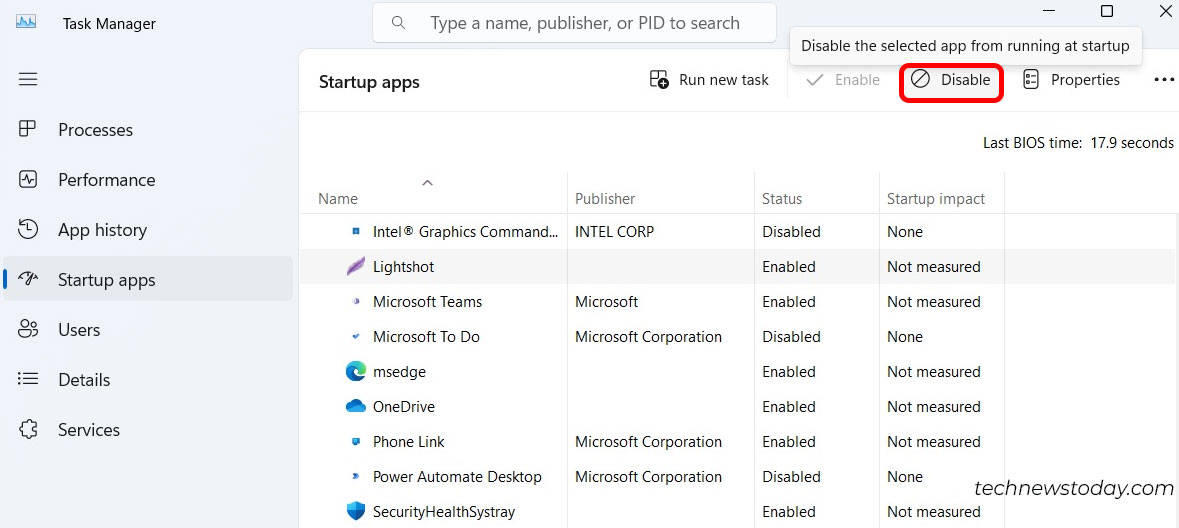Open the Users tab
Image resolution: width=1179 pixels, height=528 pixels.
coord(148,329)
